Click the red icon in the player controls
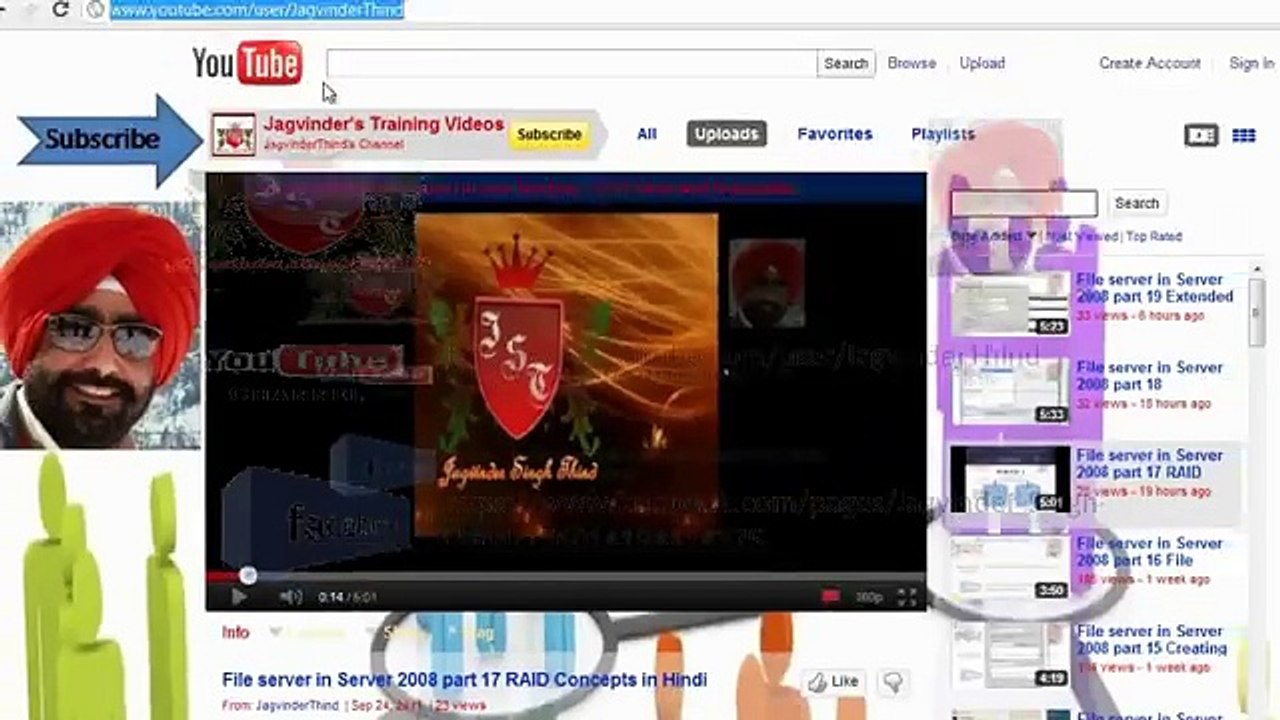The height and width of the screenshot is (720, 1280). tap(830, 597)
